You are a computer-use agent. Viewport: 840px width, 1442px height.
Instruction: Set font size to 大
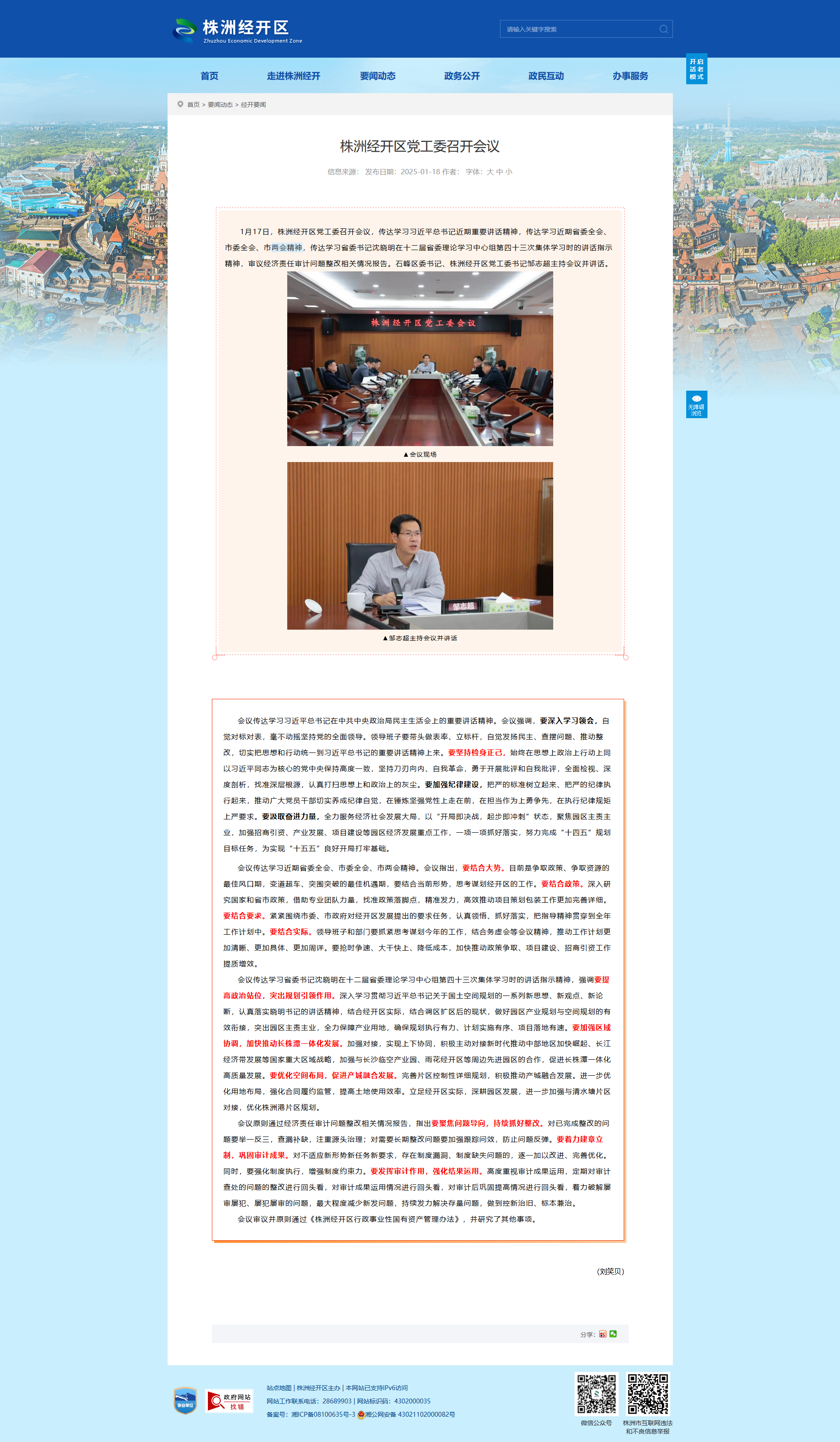click(x=490, y=172)
